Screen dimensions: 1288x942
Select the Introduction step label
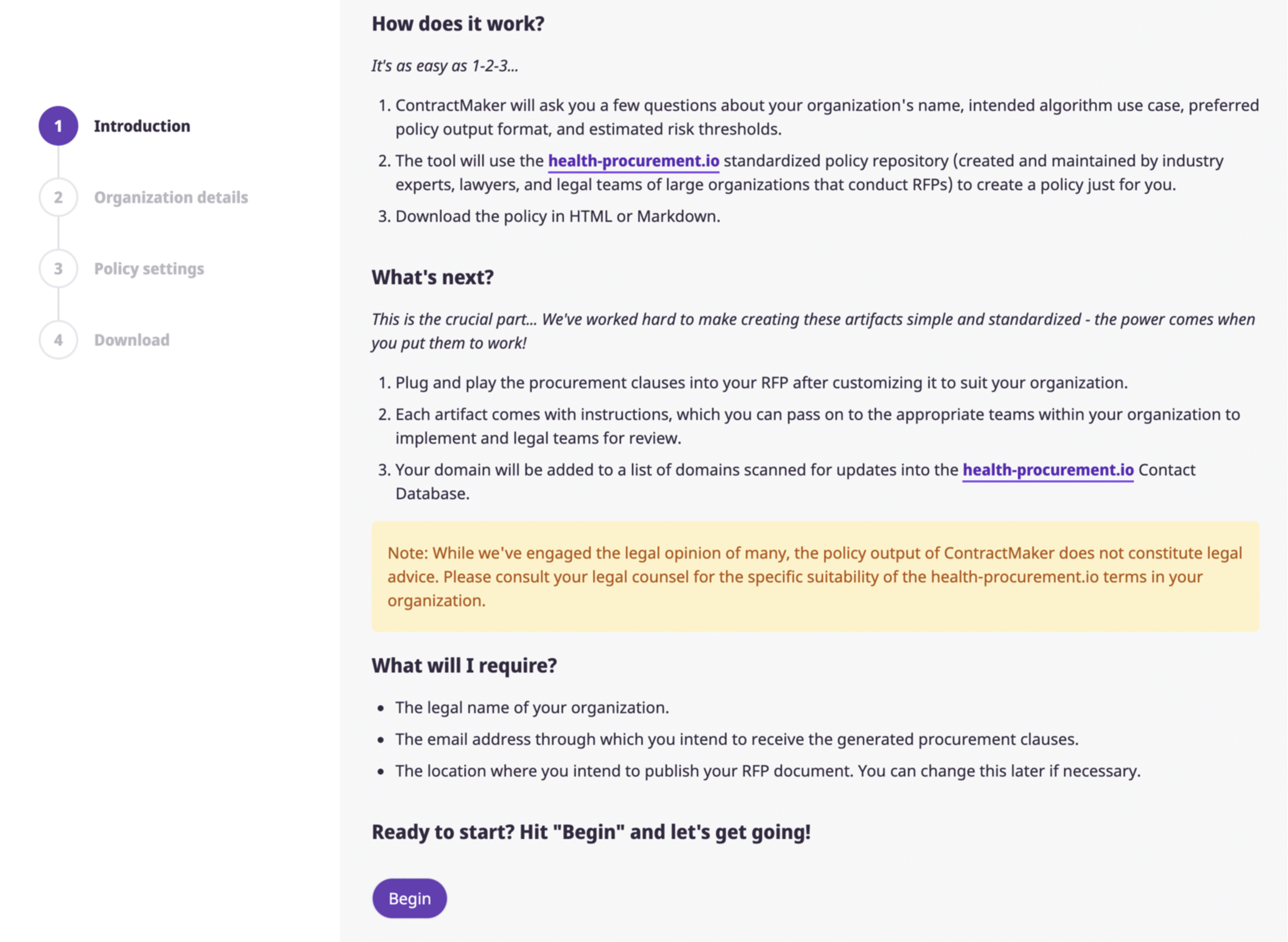tap(142, 126)
